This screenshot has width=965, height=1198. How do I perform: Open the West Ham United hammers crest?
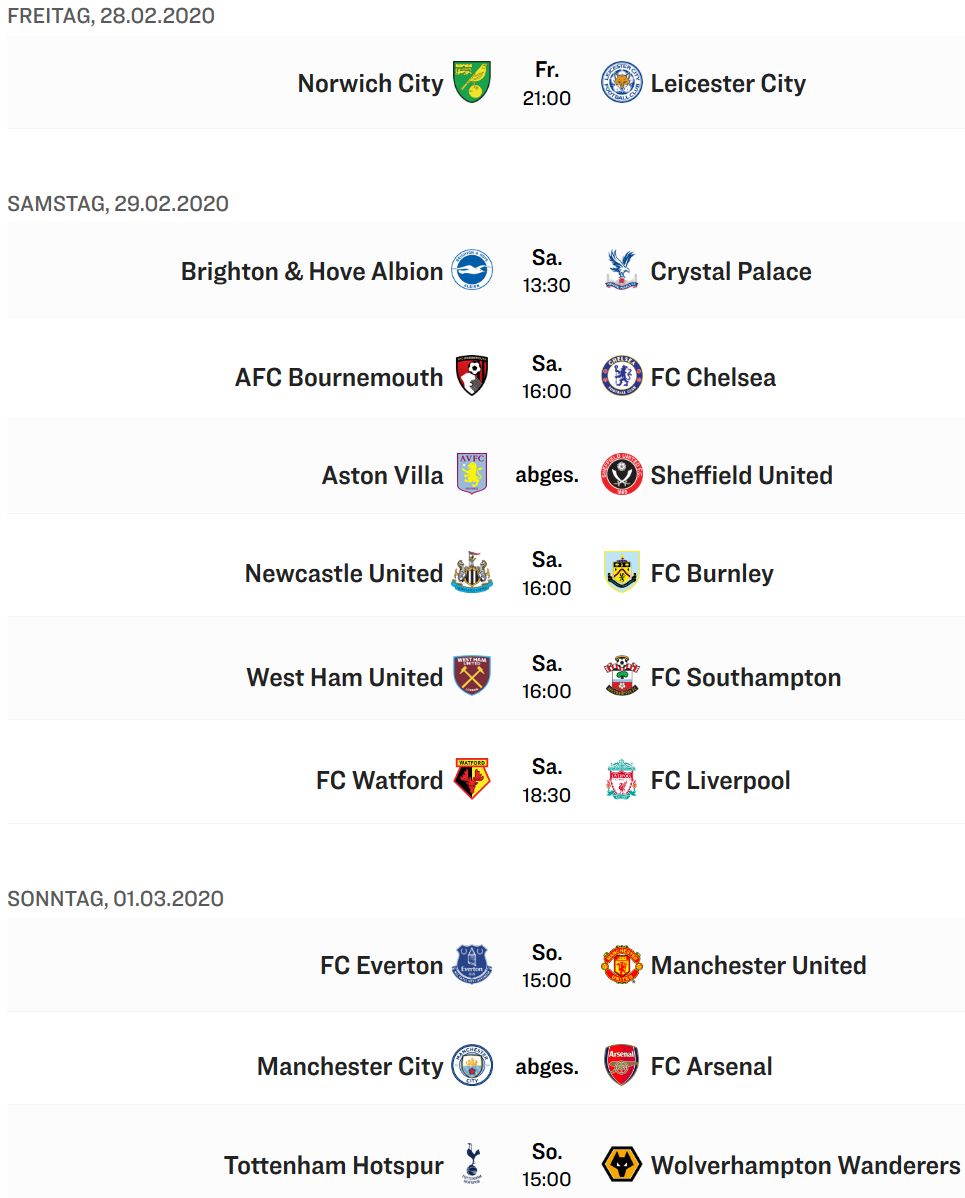point(471,676)
